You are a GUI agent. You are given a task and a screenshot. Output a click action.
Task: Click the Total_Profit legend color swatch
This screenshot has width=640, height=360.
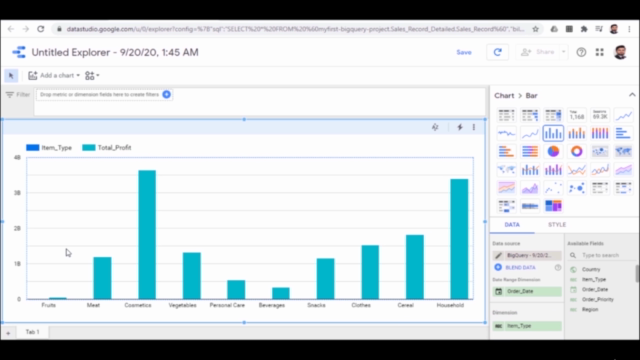point(89,148)
